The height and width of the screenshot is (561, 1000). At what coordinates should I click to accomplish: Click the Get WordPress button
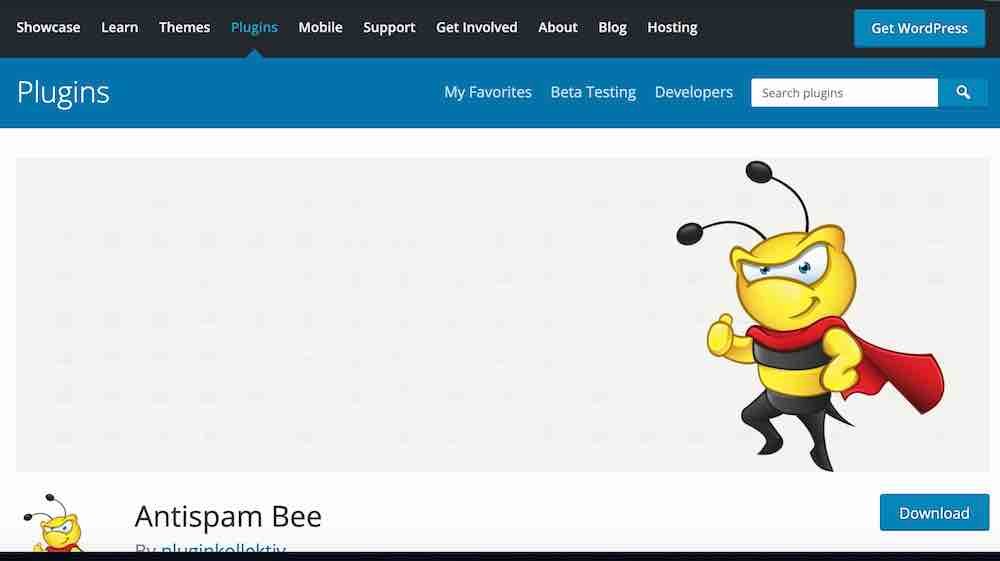(919, 28)
